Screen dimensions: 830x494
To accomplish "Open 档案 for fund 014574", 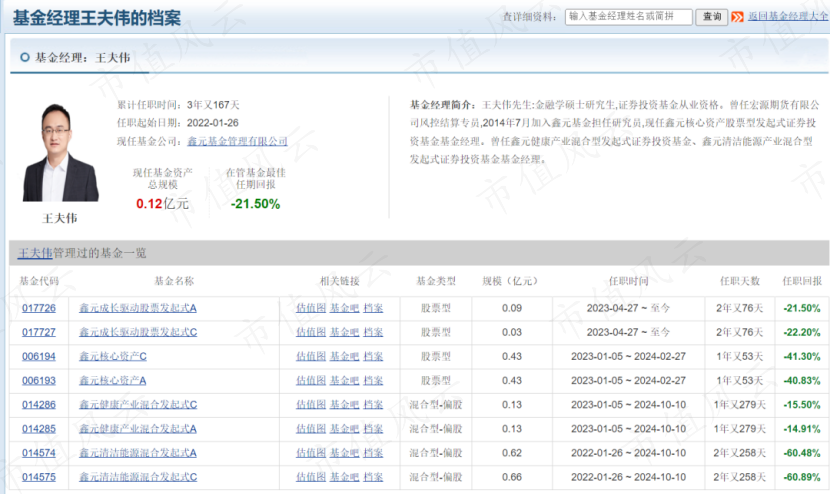I will [x=373, y=453].
